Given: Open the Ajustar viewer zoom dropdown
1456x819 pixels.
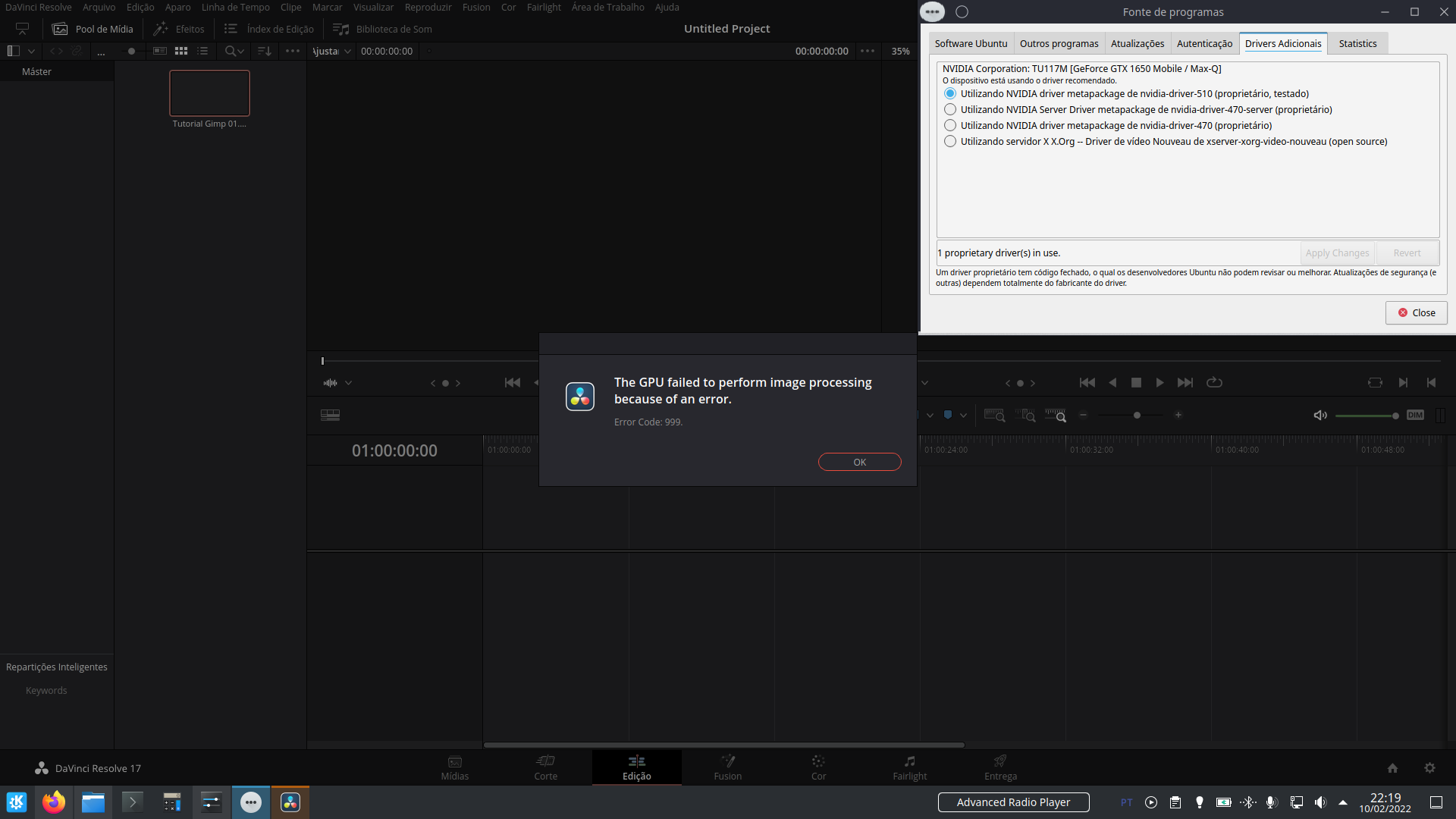Looking at the screenshot, I should pos(332,51).
